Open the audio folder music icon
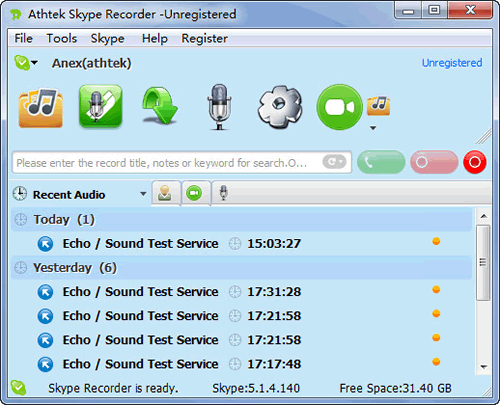The width and height of the screenshot is (500, 405). click(x=41, y=107)
